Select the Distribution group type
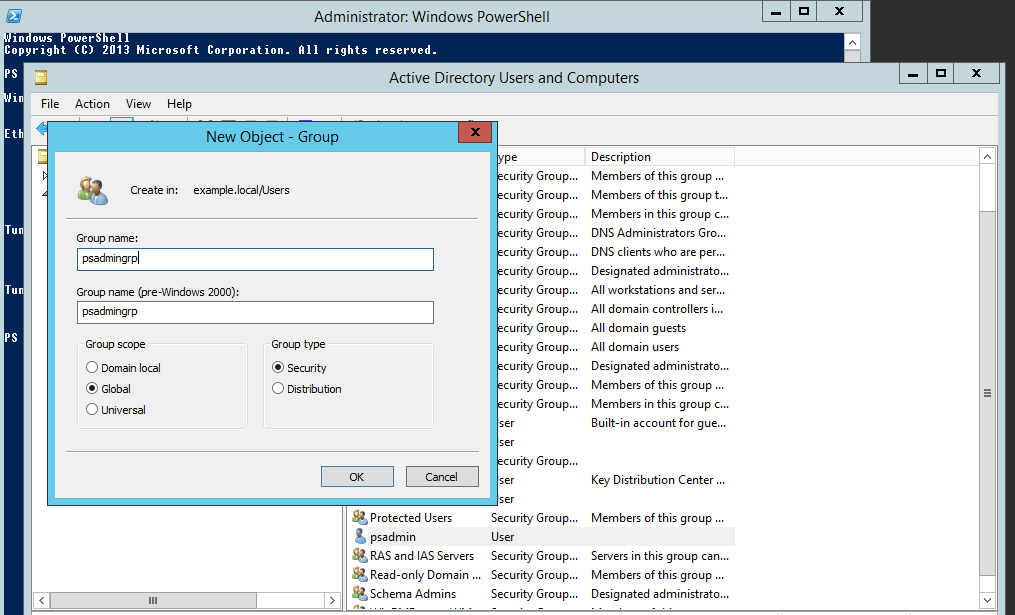Screen dimensions: 1015x615 [277, 388]
